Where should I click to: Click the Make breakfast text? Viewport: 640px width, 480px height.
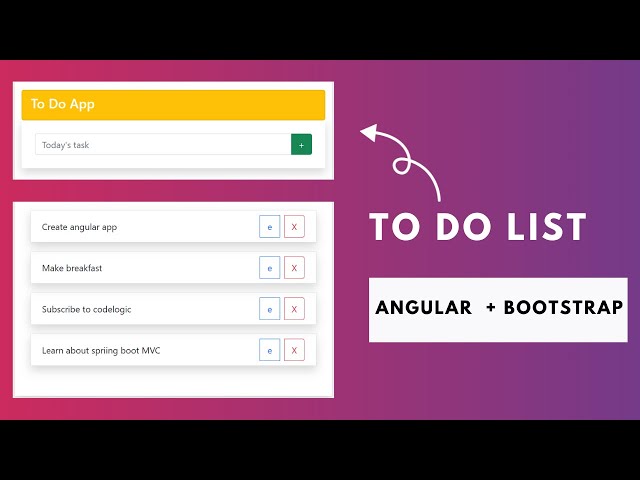(x=72, y=268)
